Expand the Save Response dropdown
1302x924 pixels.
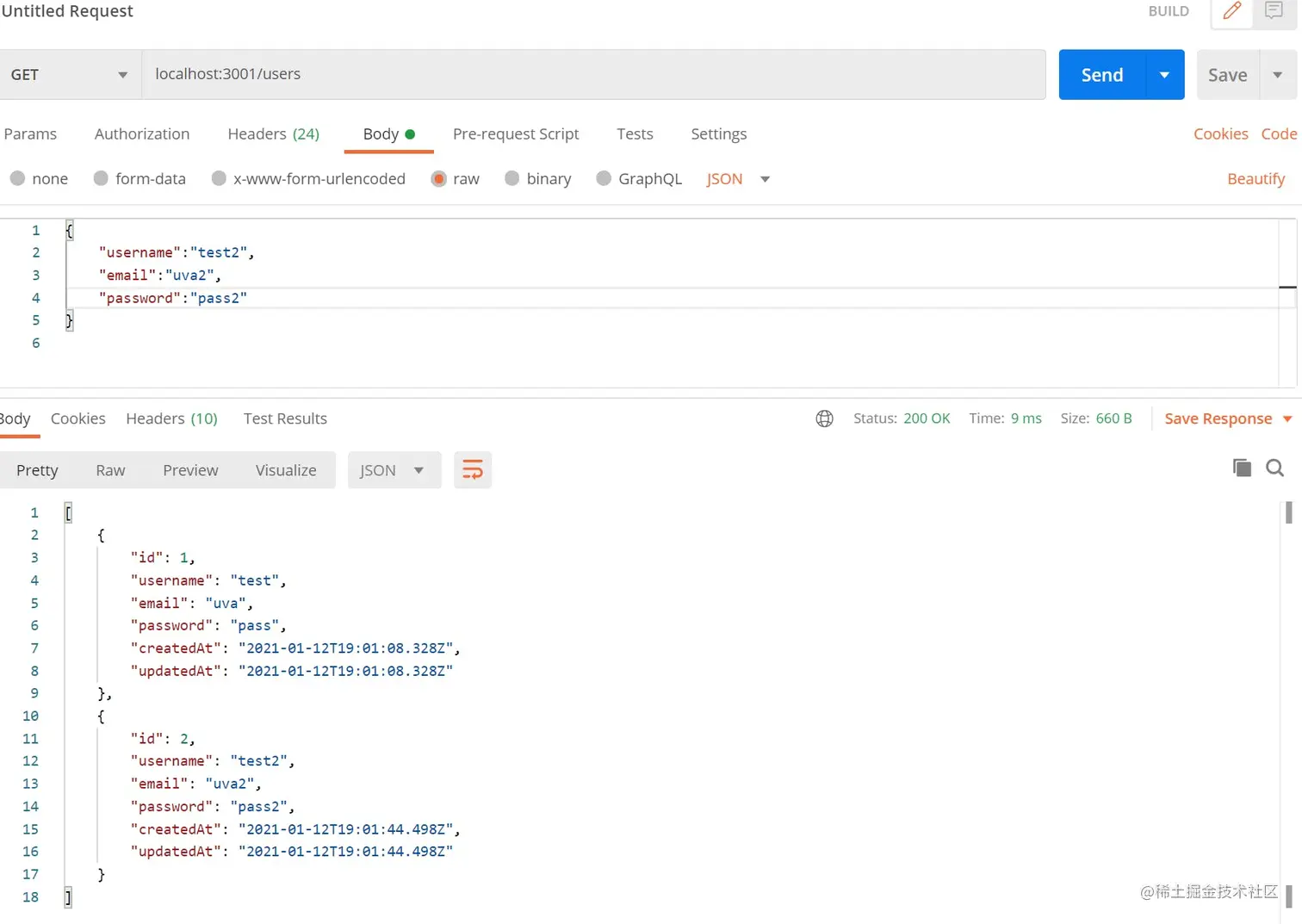click(1287, 419)
